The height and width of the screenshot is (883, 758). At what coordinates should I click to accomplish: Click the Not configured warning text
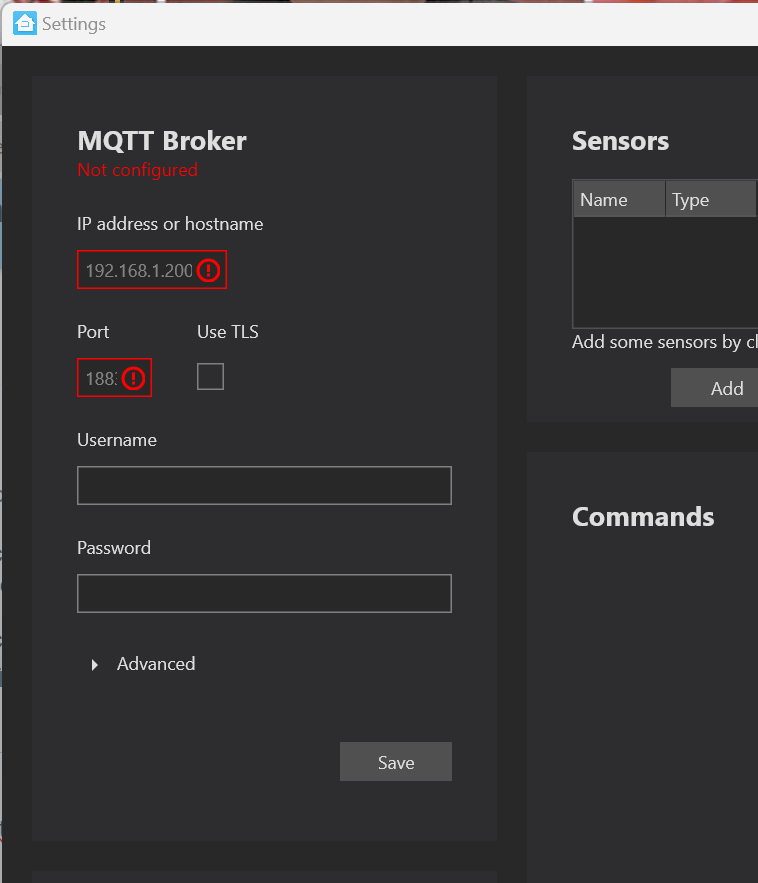(137, 170)
